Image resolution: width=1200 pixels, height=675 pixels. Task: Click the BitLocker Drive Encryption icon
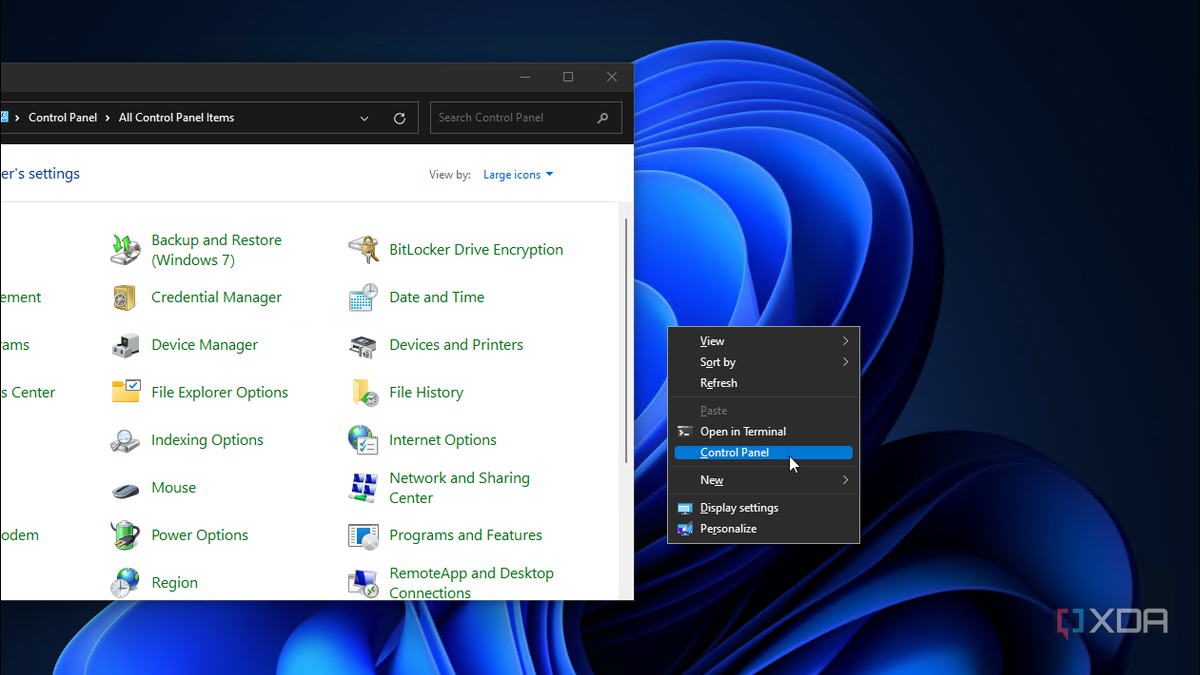[x=363, y=250]
